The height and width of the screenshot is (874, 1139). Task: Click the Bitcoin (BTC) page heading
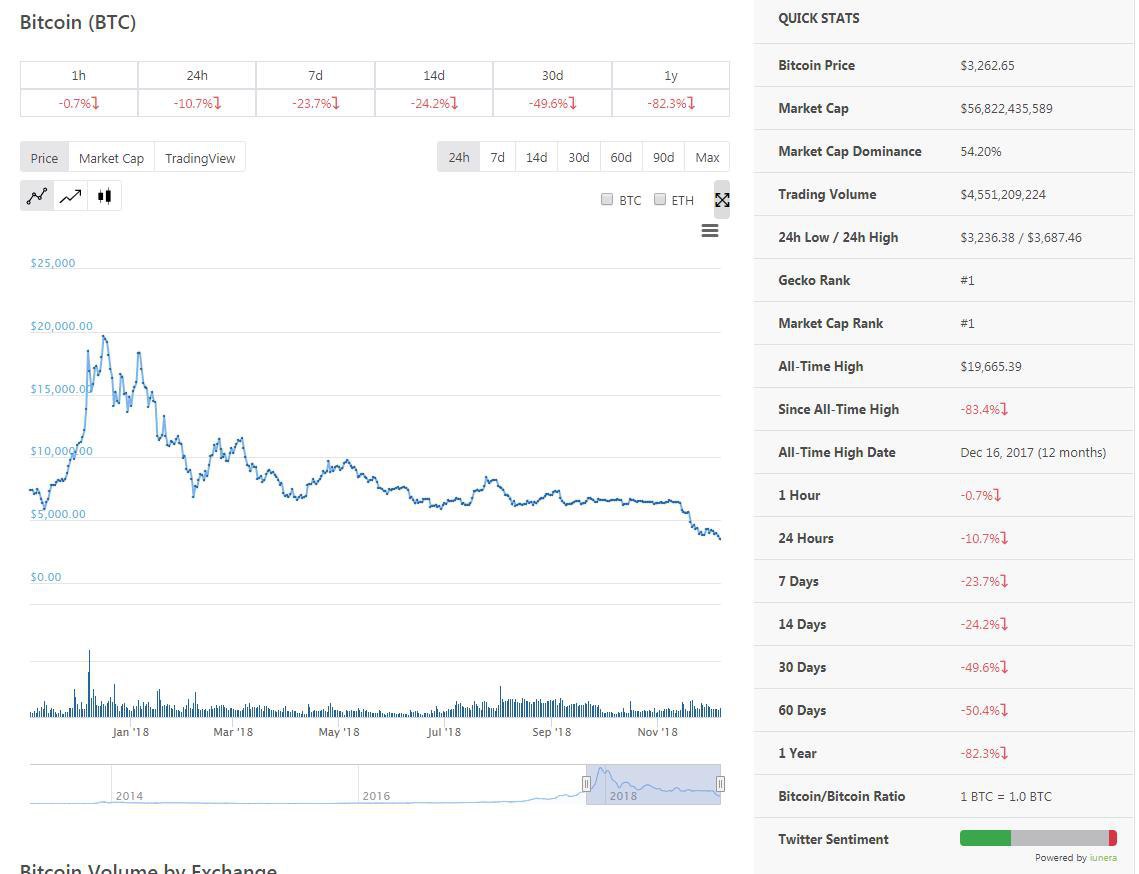tap(78, 23)
